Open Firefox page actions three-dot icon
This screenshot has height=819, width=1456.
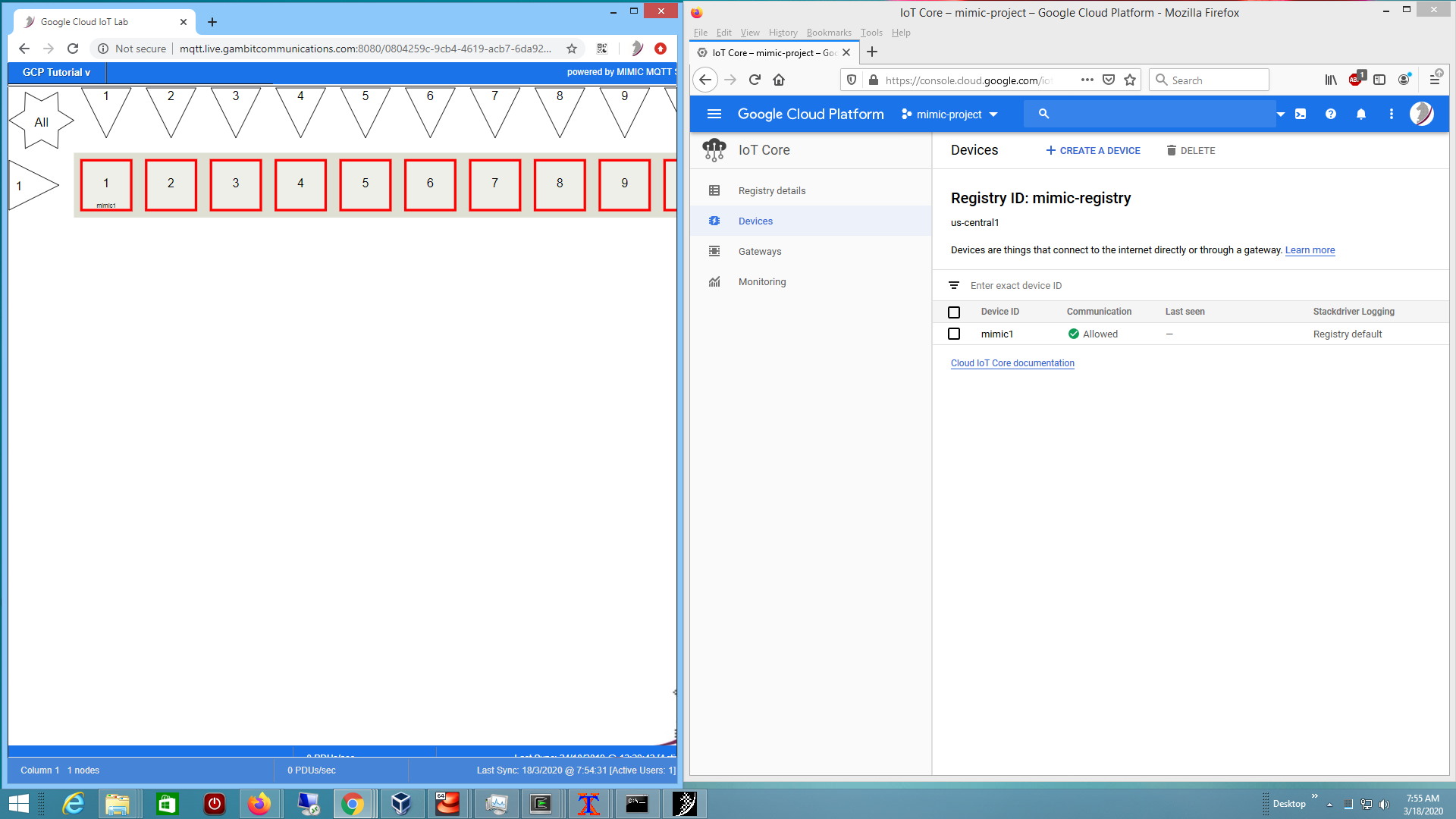coord(1087,80)
